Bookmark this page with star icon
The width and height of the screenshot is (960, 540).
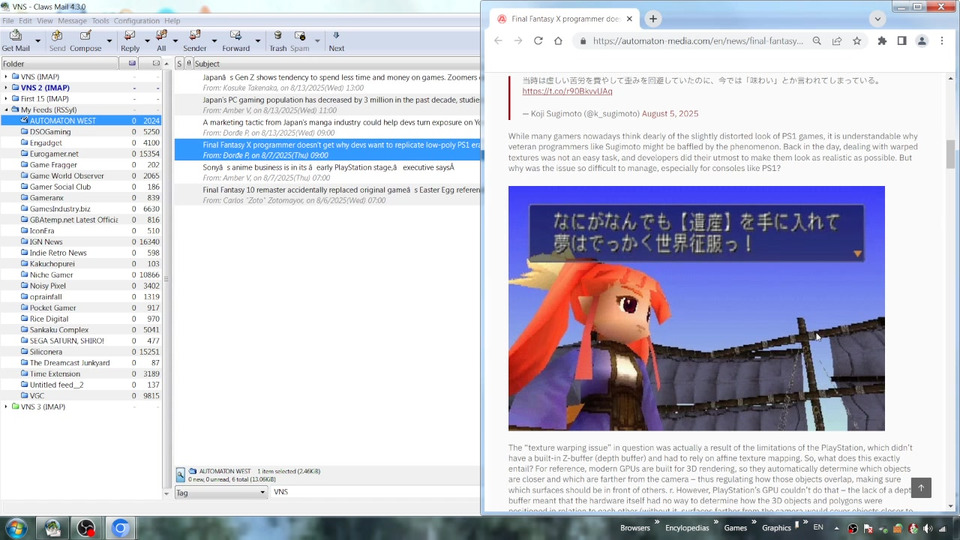pos(857,41)
